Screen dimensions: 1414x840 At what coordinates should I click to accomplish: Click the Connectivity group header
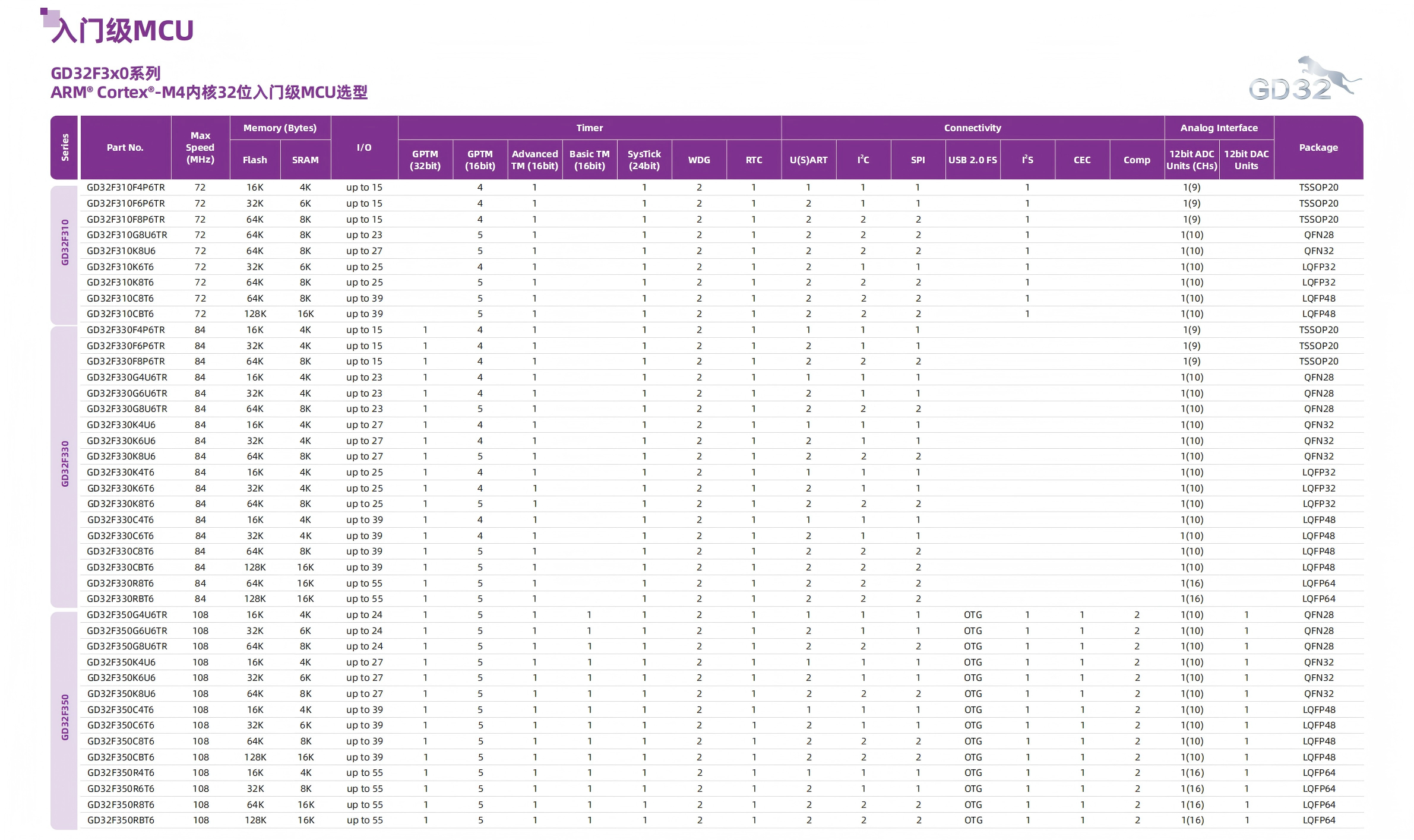tap(972, 128)
